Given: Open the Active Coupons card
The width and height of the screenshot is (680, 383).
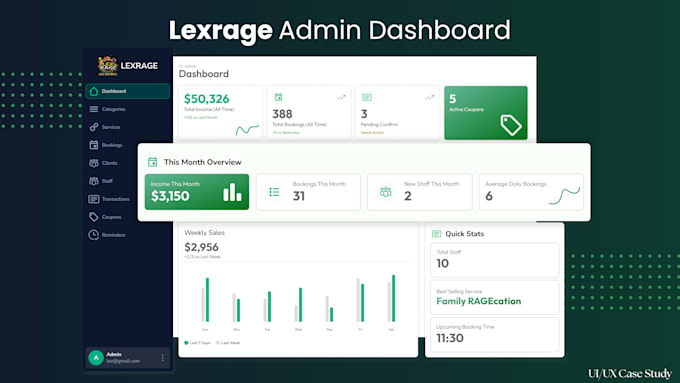Looking at the screenshot, I should click(486, 113).
